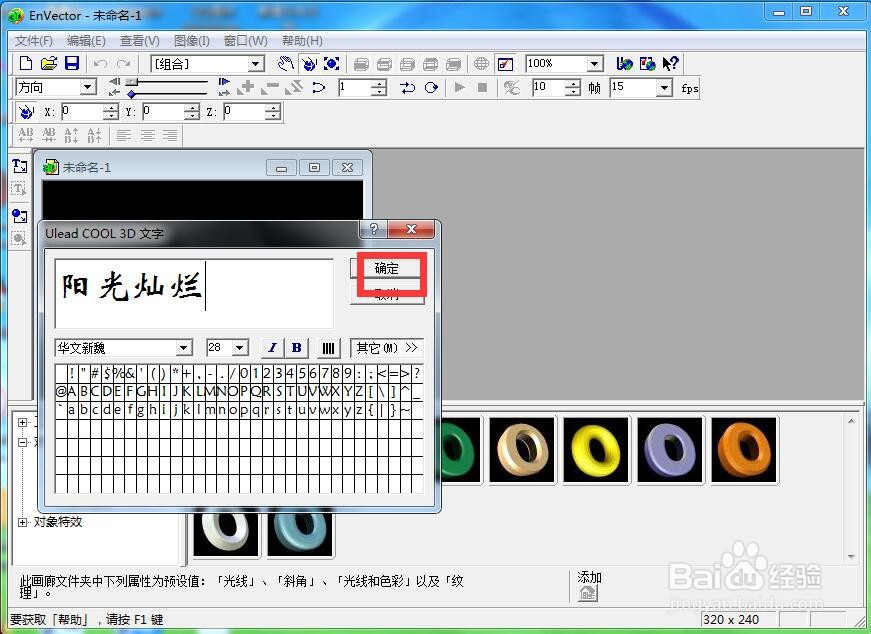871x634 pixels.
Task: Increase the Z coordinate spinner up arrow
Action: pyautogui.click(x=272, y=108)
